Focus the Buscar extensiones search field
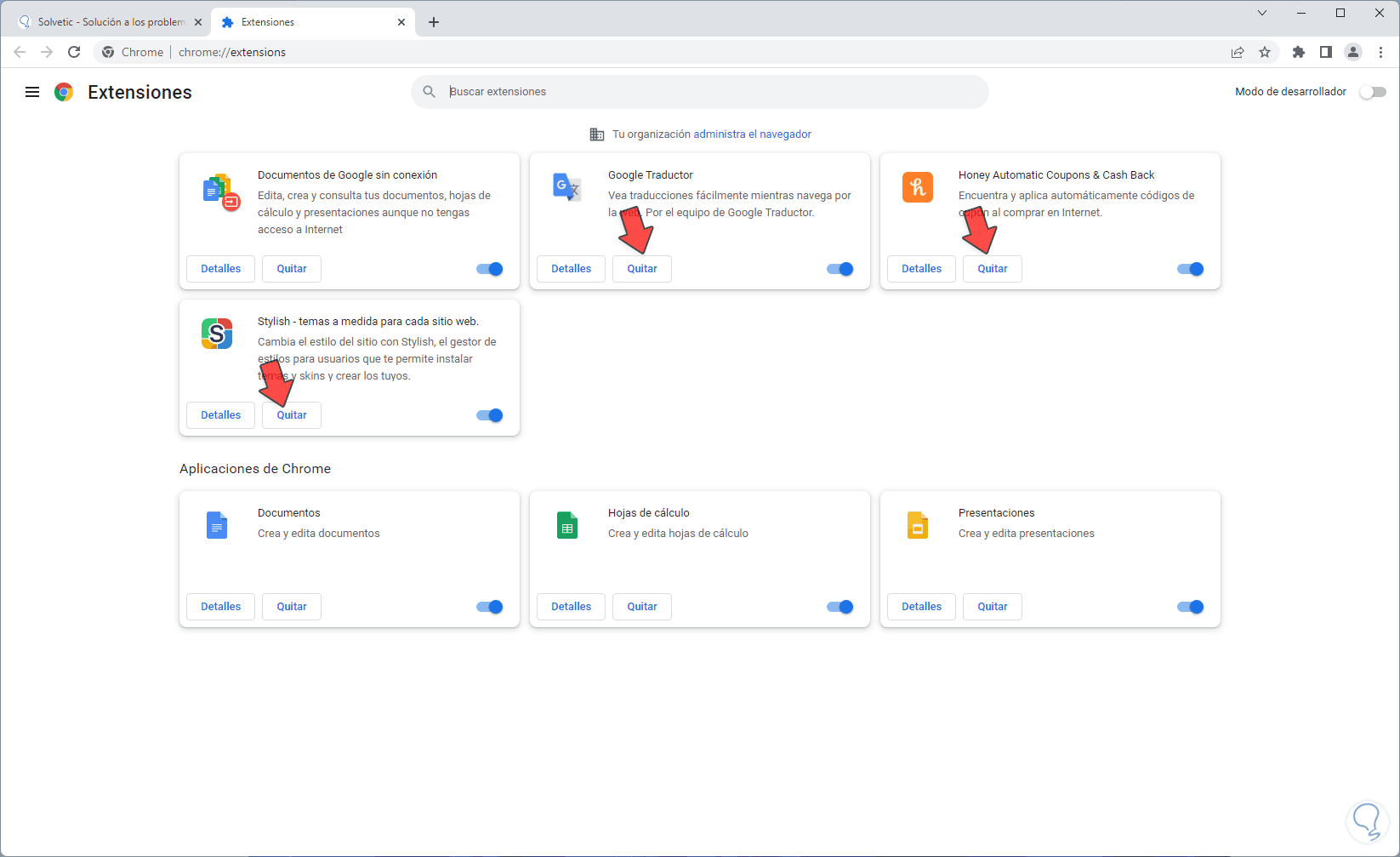The height and width of the screenshot is (857, 1400). (x=700, y=92)
